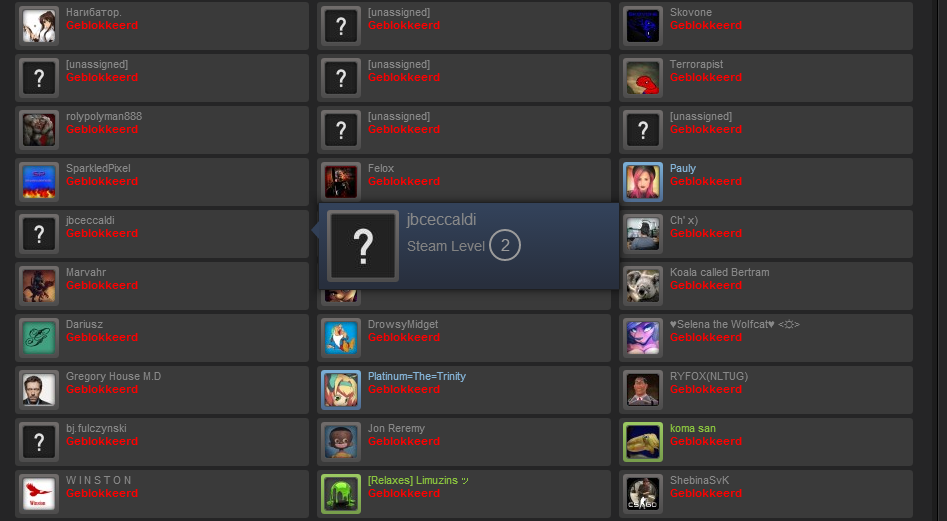Viewport: 947px width, 521px height.
Task: Click jbceccaldi's large question-mark avatar in popup
Action: pos(362,246)
